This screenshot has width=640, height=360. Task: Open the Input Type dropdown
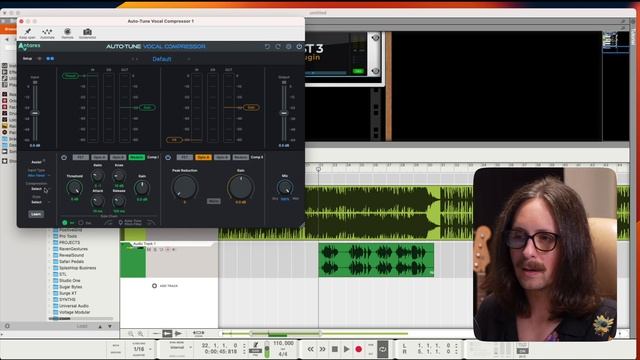[x=38, y=176]
